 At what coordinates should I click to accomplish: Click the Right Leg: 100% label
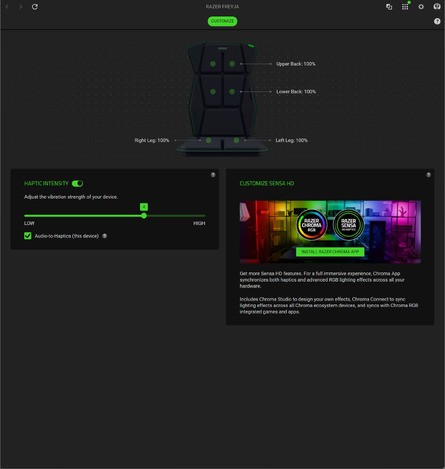point(152,140)
